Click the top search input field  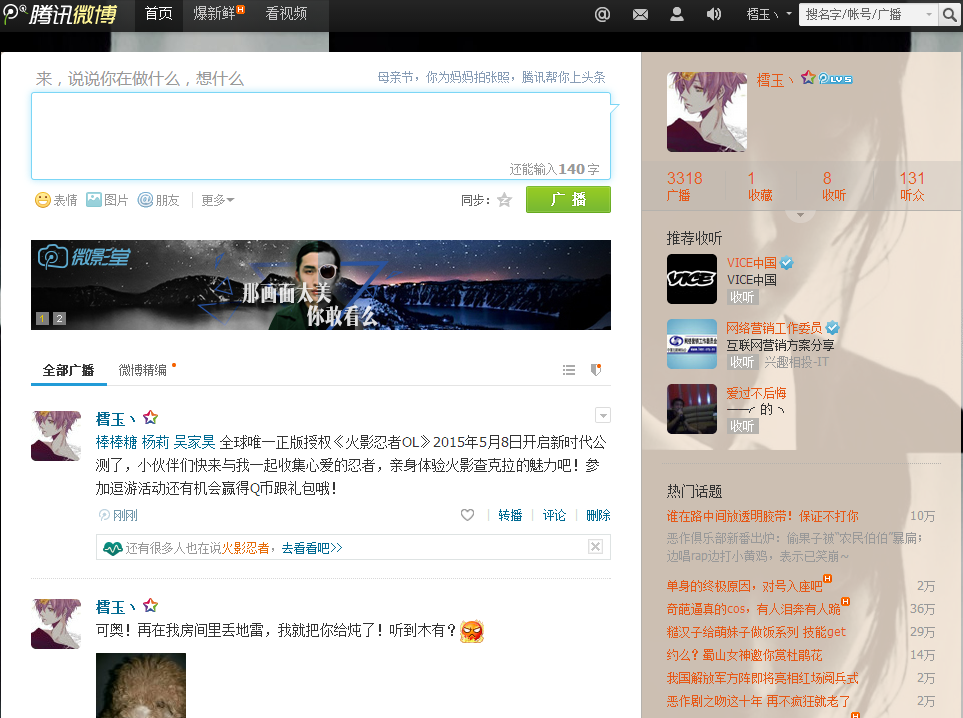(x=862, y=14)
